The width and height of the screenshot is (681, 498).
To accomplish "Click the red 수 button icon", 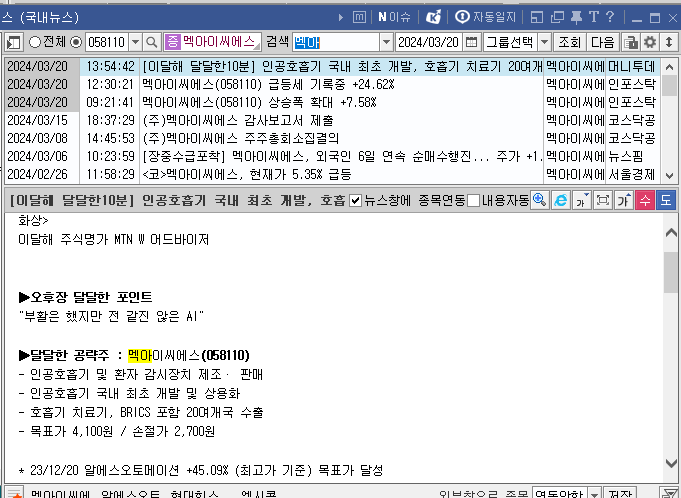I will (645, 200).
